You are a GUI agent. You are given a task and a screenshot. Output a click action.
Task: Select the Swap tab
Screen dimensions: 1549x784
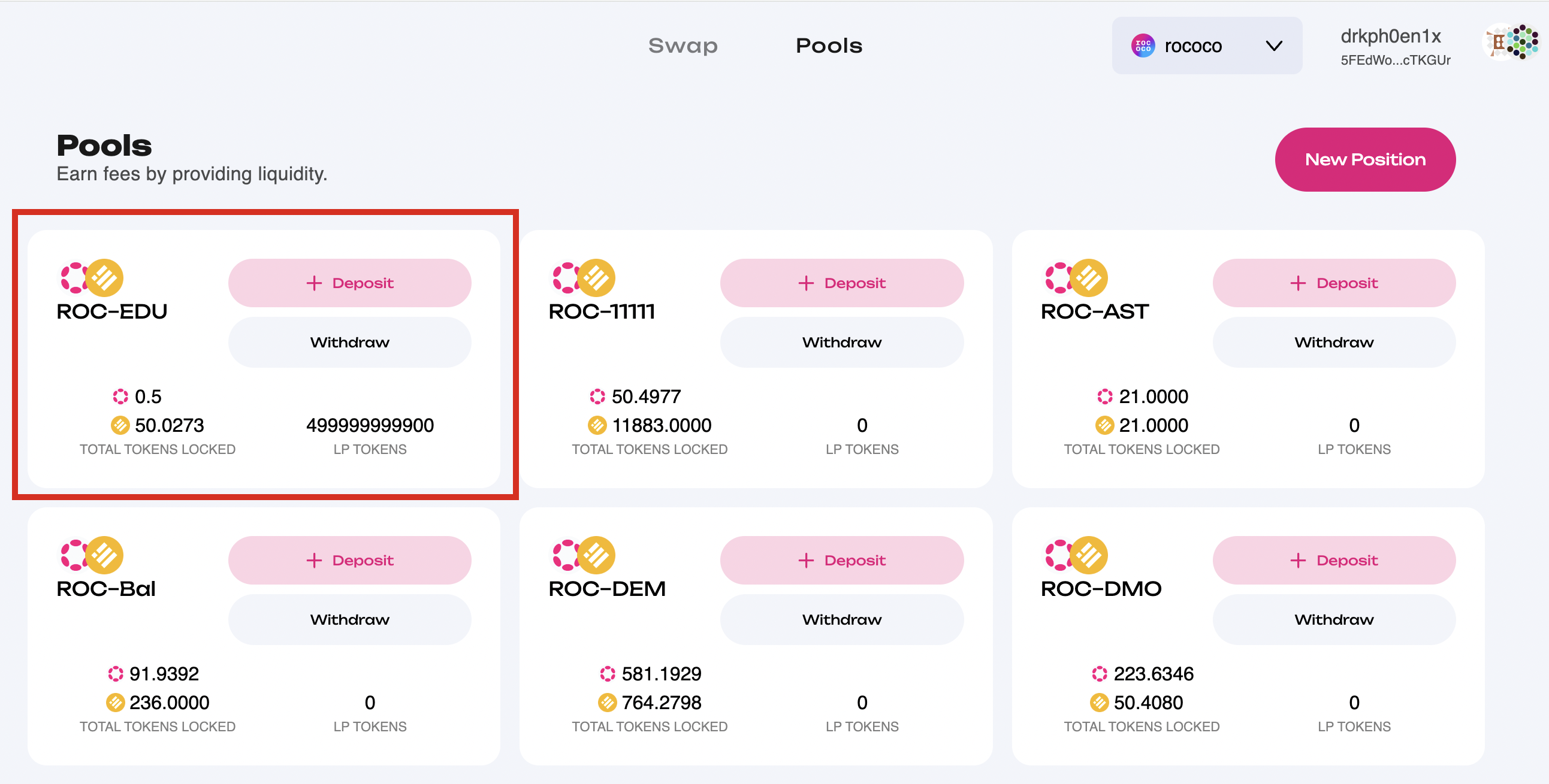pos(682,45)
